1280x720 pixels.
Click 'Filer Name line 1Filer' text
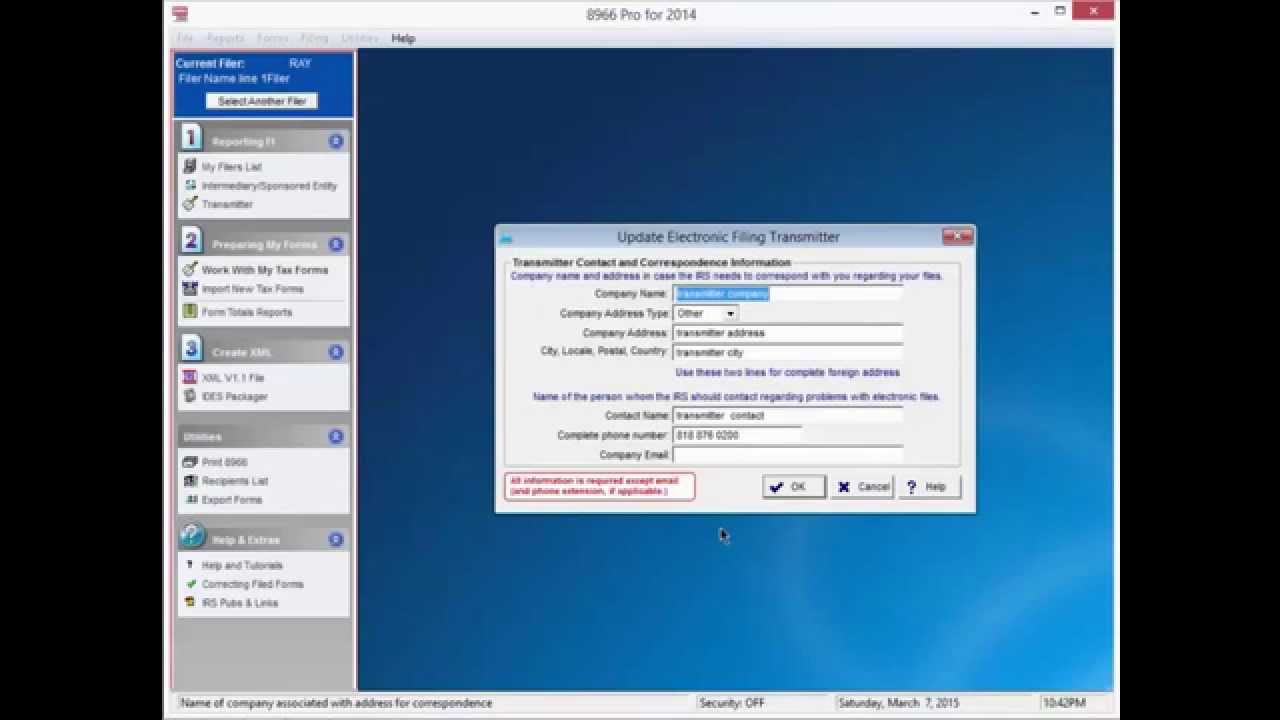pos(234,79)
